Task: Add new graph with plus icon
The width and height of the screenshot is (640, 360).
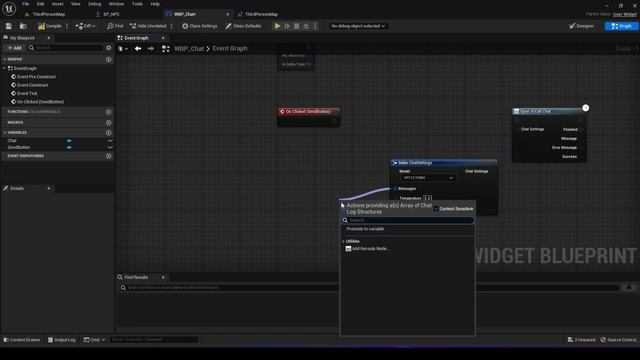Action: [x=109, y=60]
